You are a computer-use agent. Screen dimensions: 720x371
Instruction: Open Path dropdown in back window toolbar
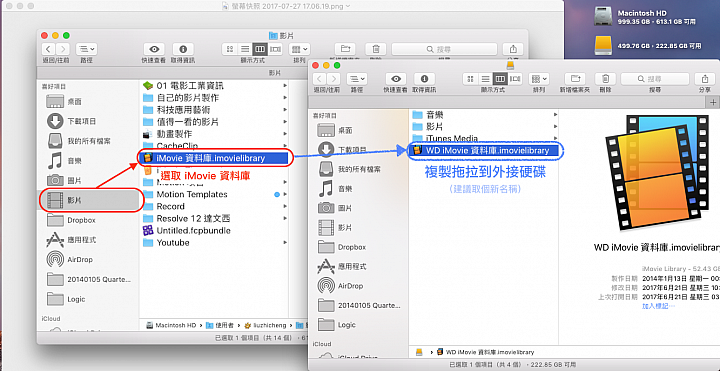86,49
